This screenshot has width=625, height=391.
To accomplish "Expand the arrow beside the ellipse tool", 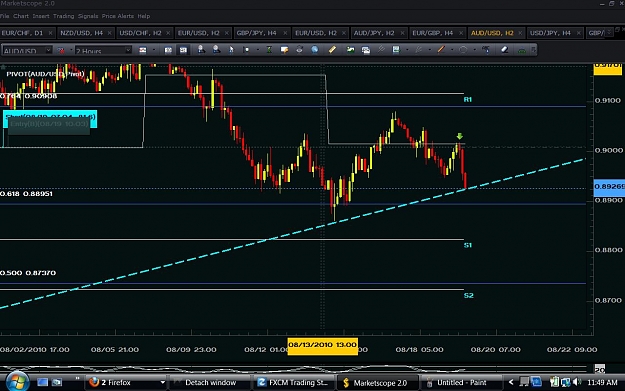I will [474, 50].
